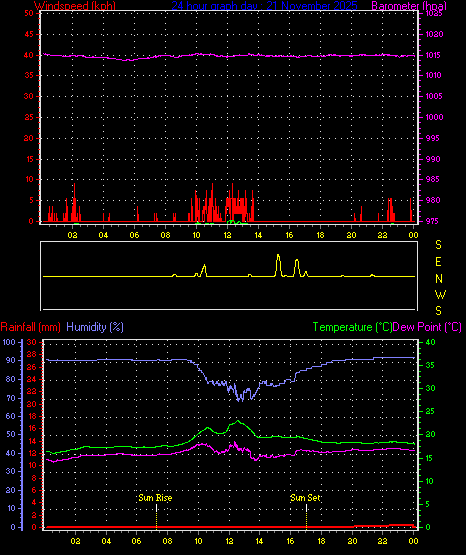This screenshot has width=466, height=555.
Task: Click the 26 value on the rainfall axis
Action: [32, 367]
